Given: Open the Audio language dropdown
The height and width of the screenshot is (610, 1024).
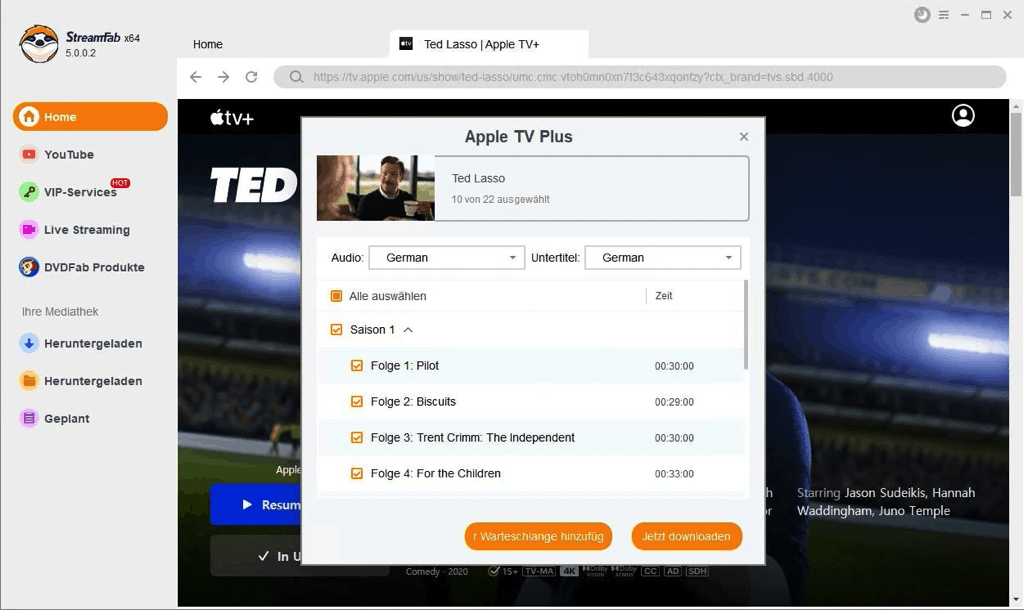Looking at the screenshot, I should (446, 258).
